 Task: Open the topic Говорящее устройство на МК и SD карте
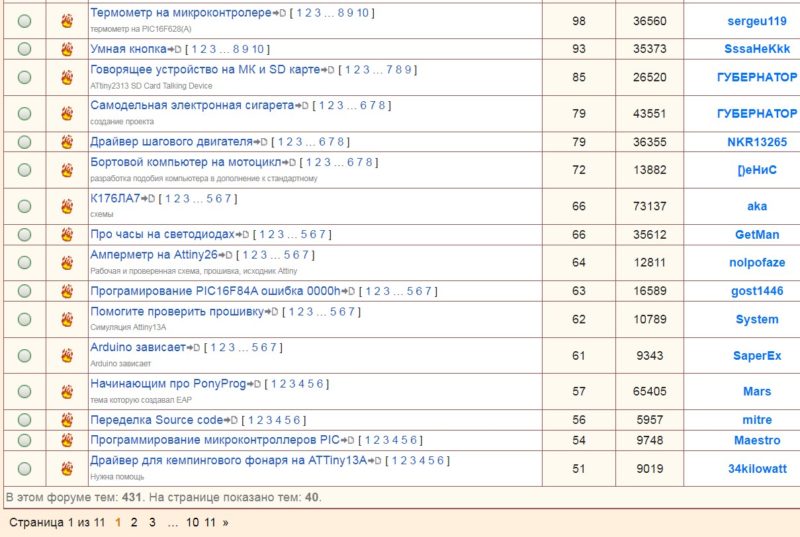click(205, 69)
